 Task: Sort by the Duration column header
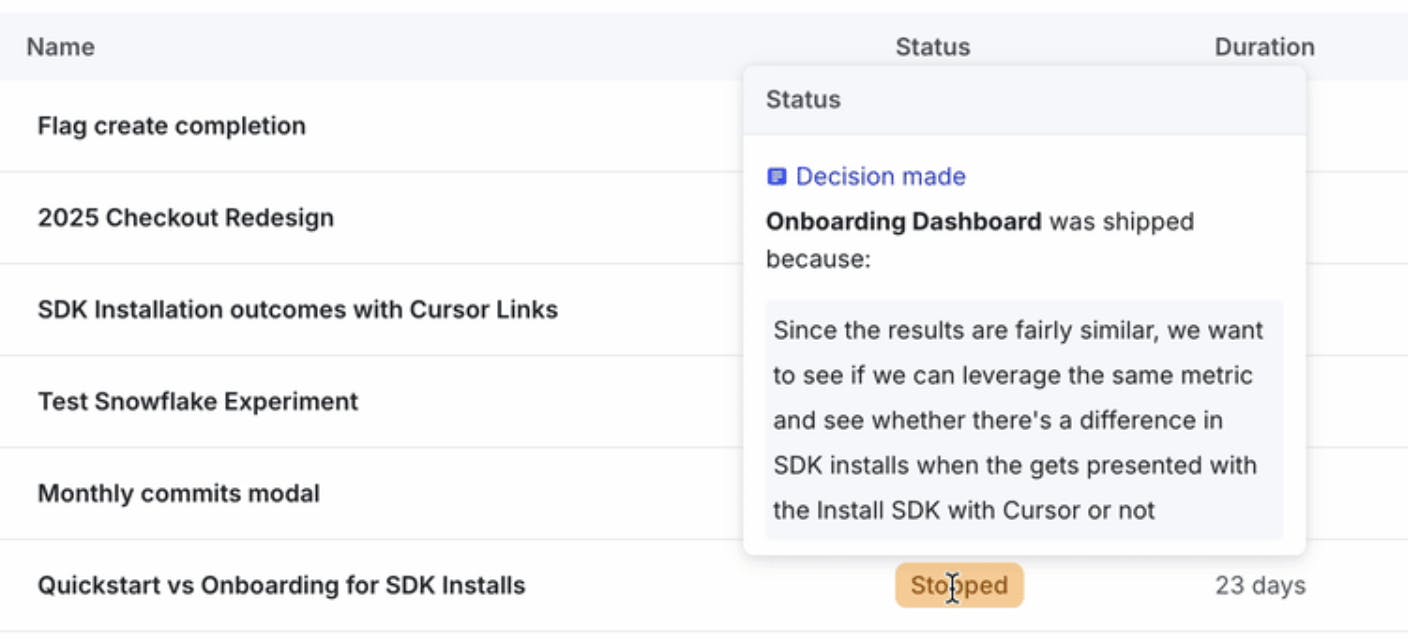[1264, 47]
